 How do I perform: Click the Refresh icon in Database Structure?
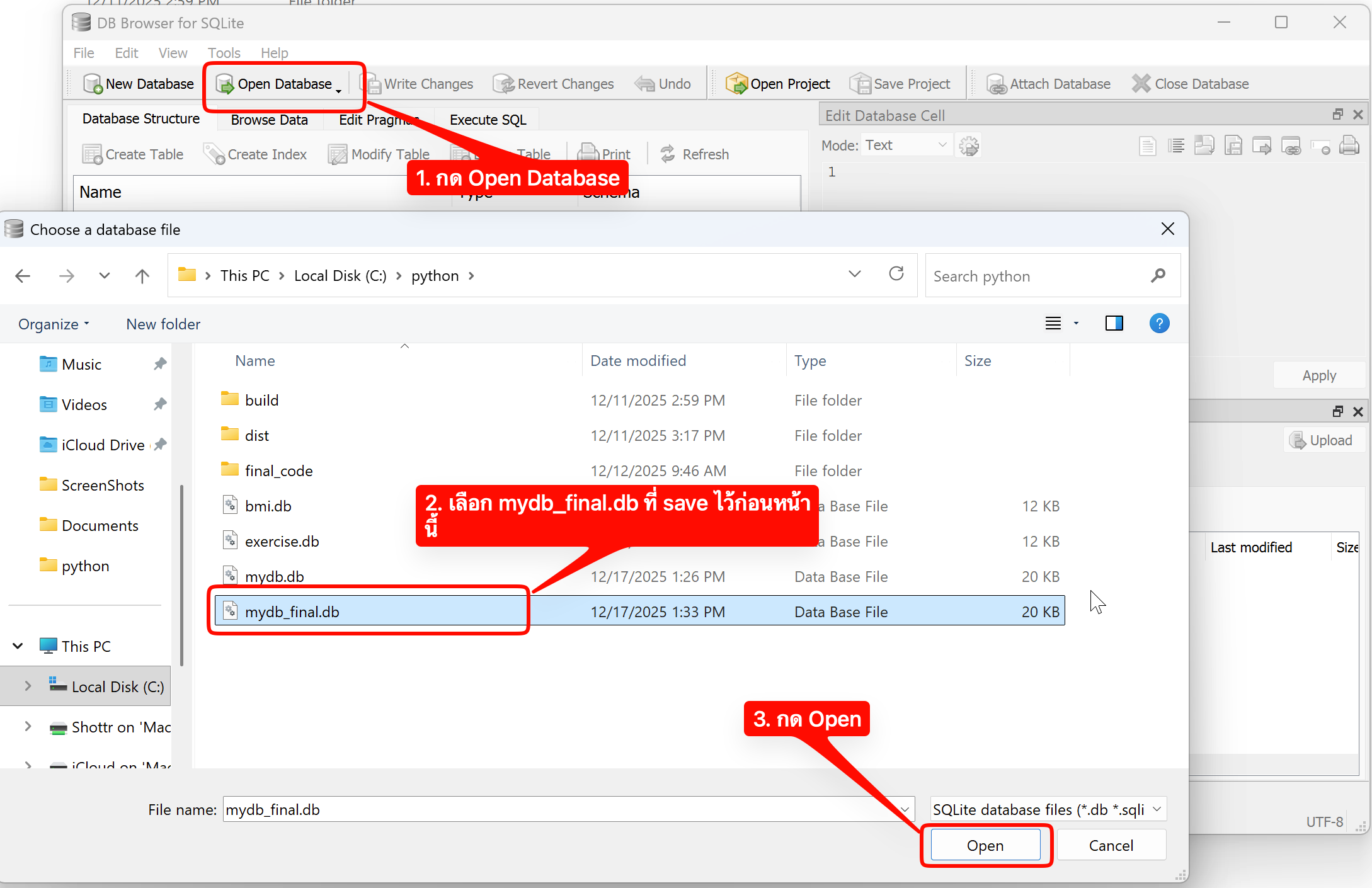point(668,154)
